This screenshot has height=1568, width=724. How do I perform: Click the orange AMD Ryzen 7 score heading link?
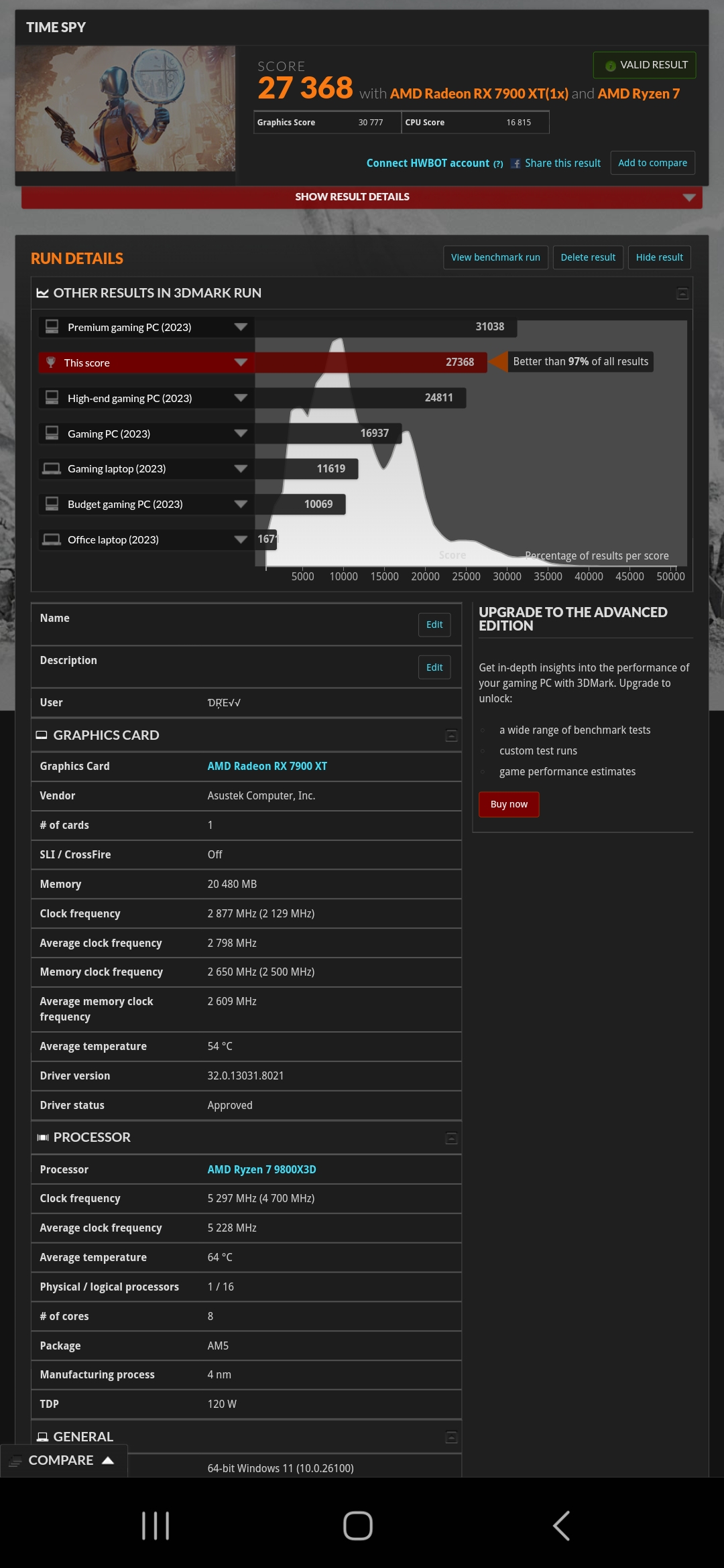(638, 94)
